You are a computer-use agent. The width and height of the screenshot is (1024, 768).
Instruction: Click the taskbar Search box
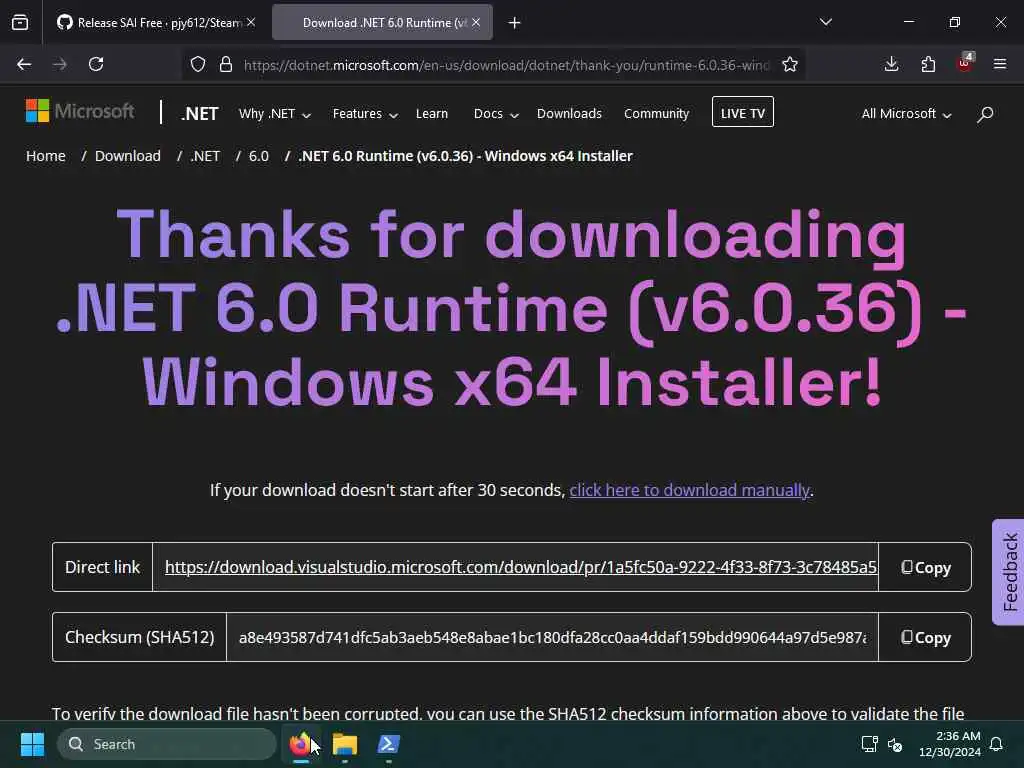(x=167, y=744)
